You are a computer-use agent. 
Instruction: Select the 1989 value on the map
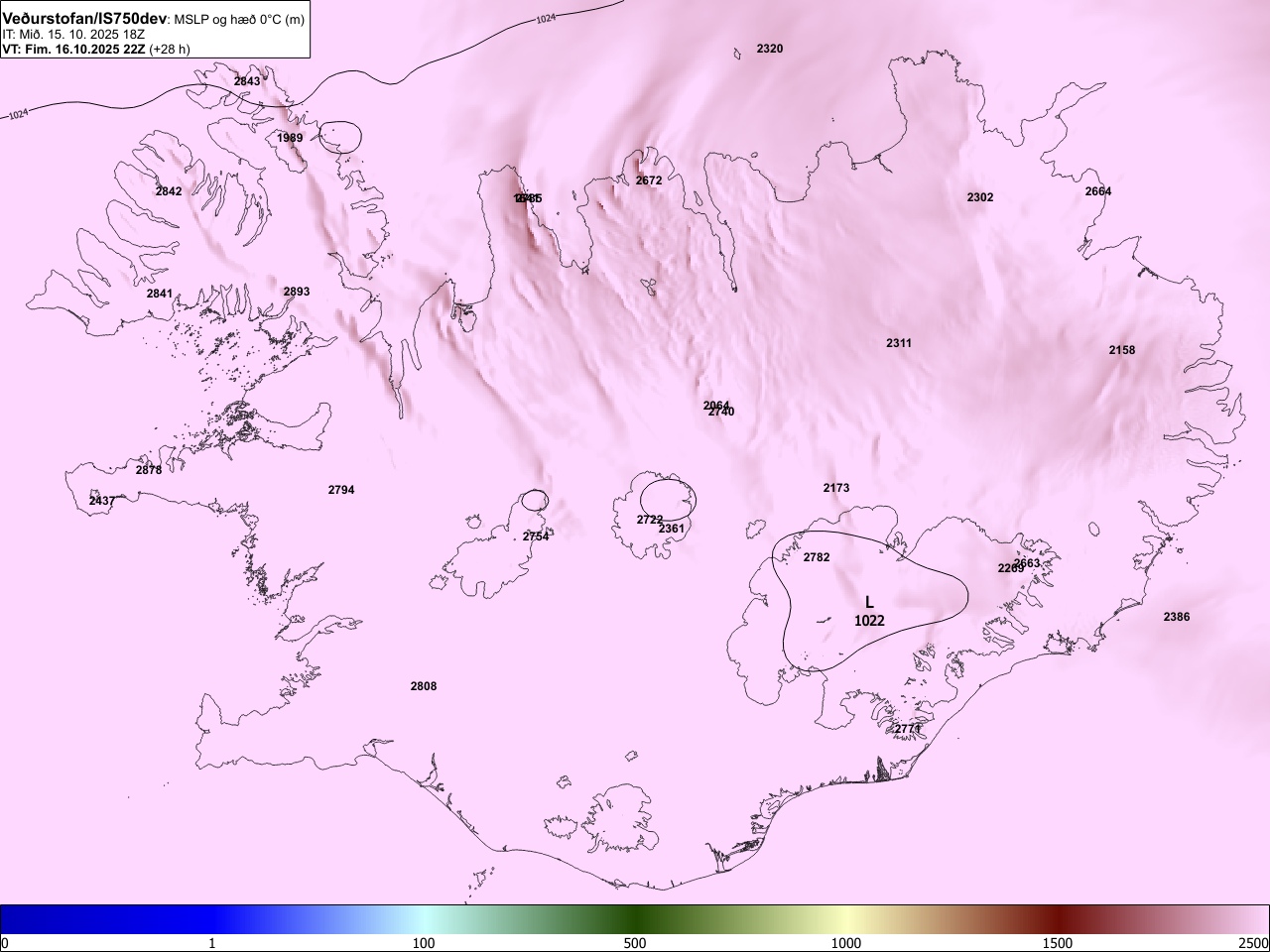(290, 138)
